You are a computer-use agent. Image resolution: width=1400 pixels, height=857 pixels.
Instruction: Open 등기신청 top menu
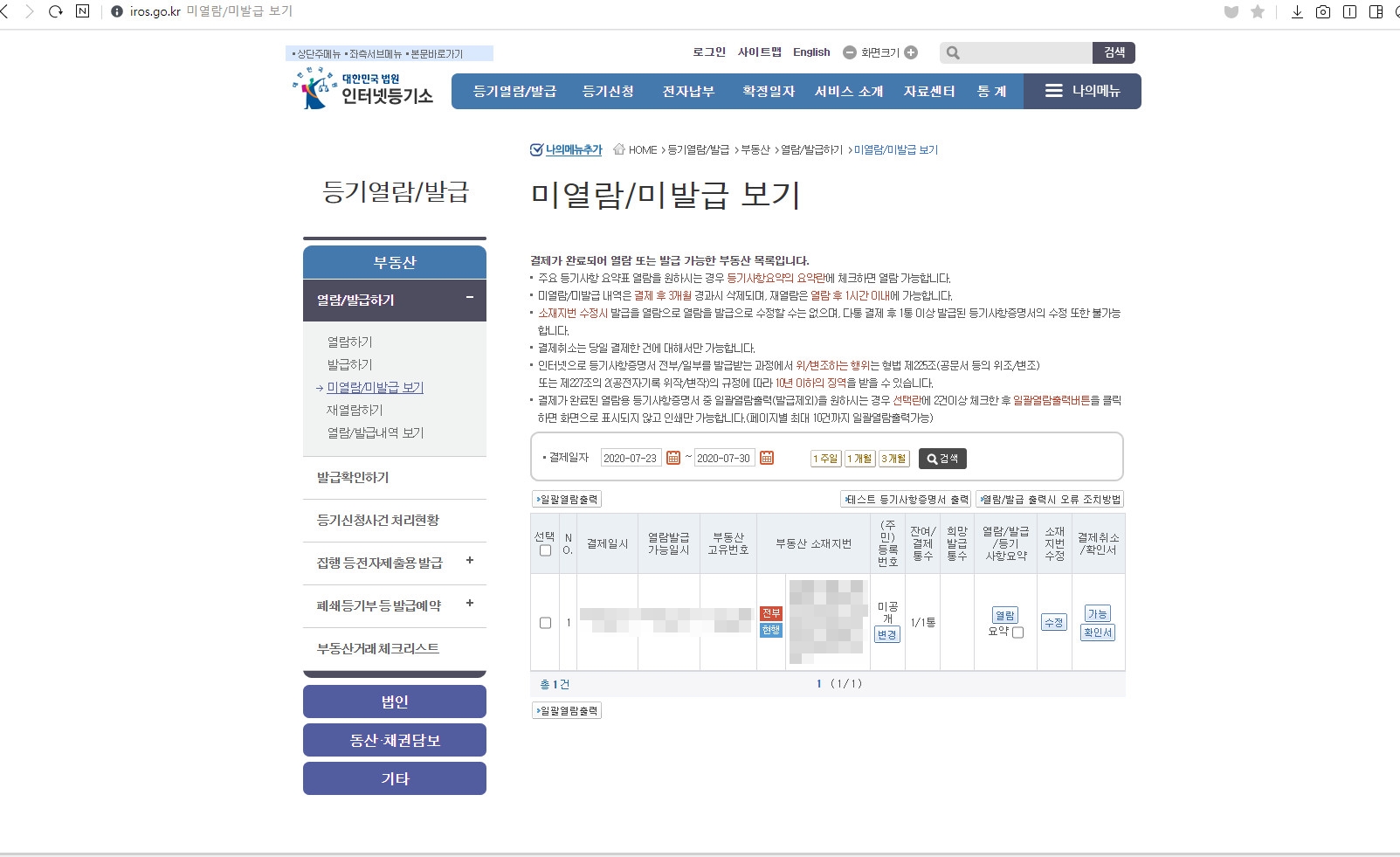coord(608,91)
